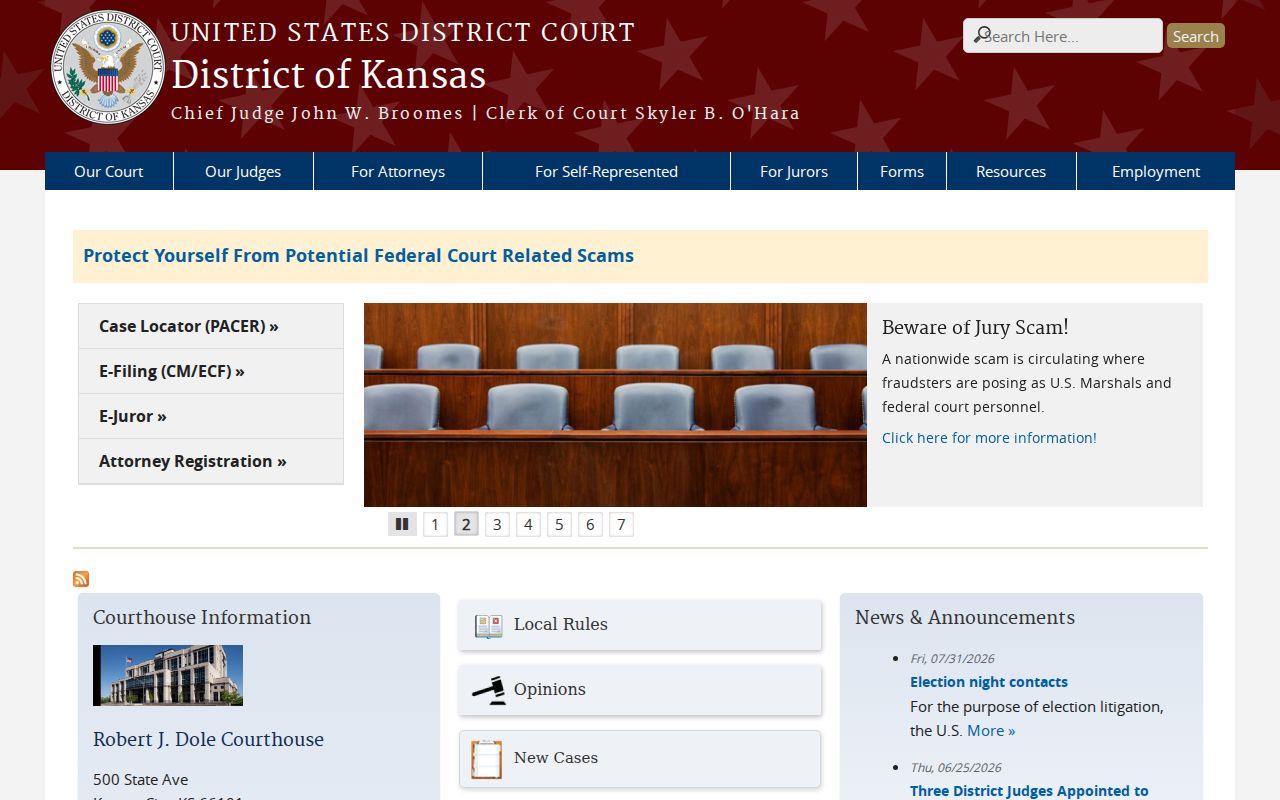Switch to carousel slide 5
The image size is (1280, 800).
[x=559, y=524]
